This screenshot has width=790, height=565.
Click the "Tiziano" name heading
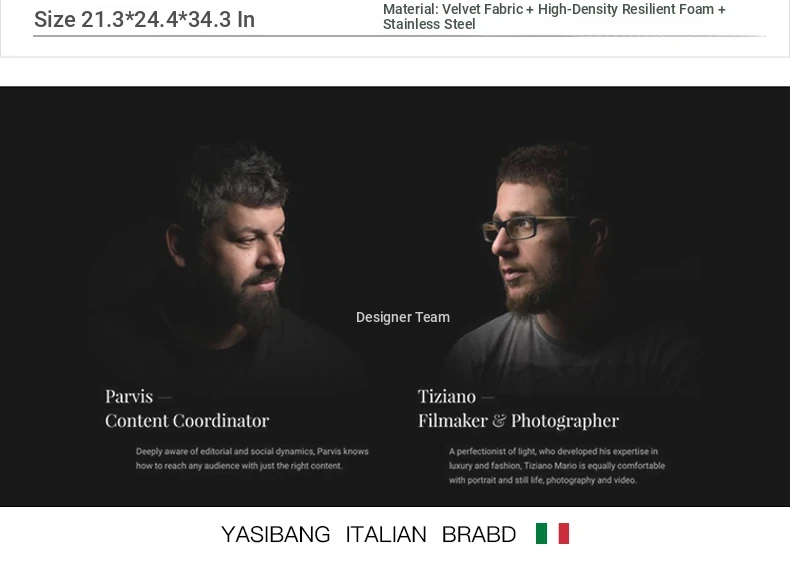point(447,396)
